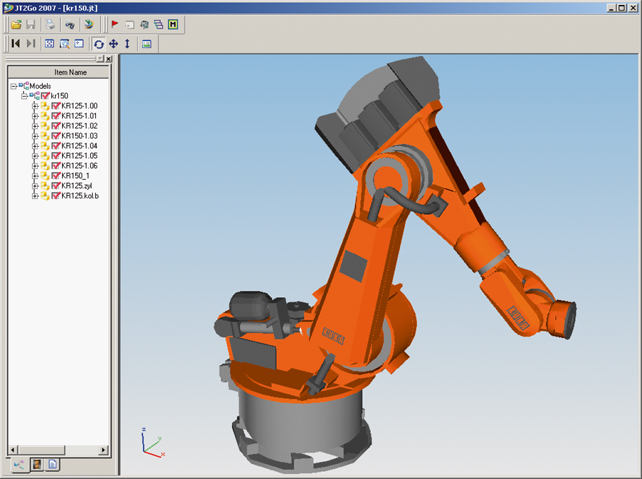This screenshot has width=642, height=479.
Task: Click the small window icon beside red flag
Action: tap(129, 25)
